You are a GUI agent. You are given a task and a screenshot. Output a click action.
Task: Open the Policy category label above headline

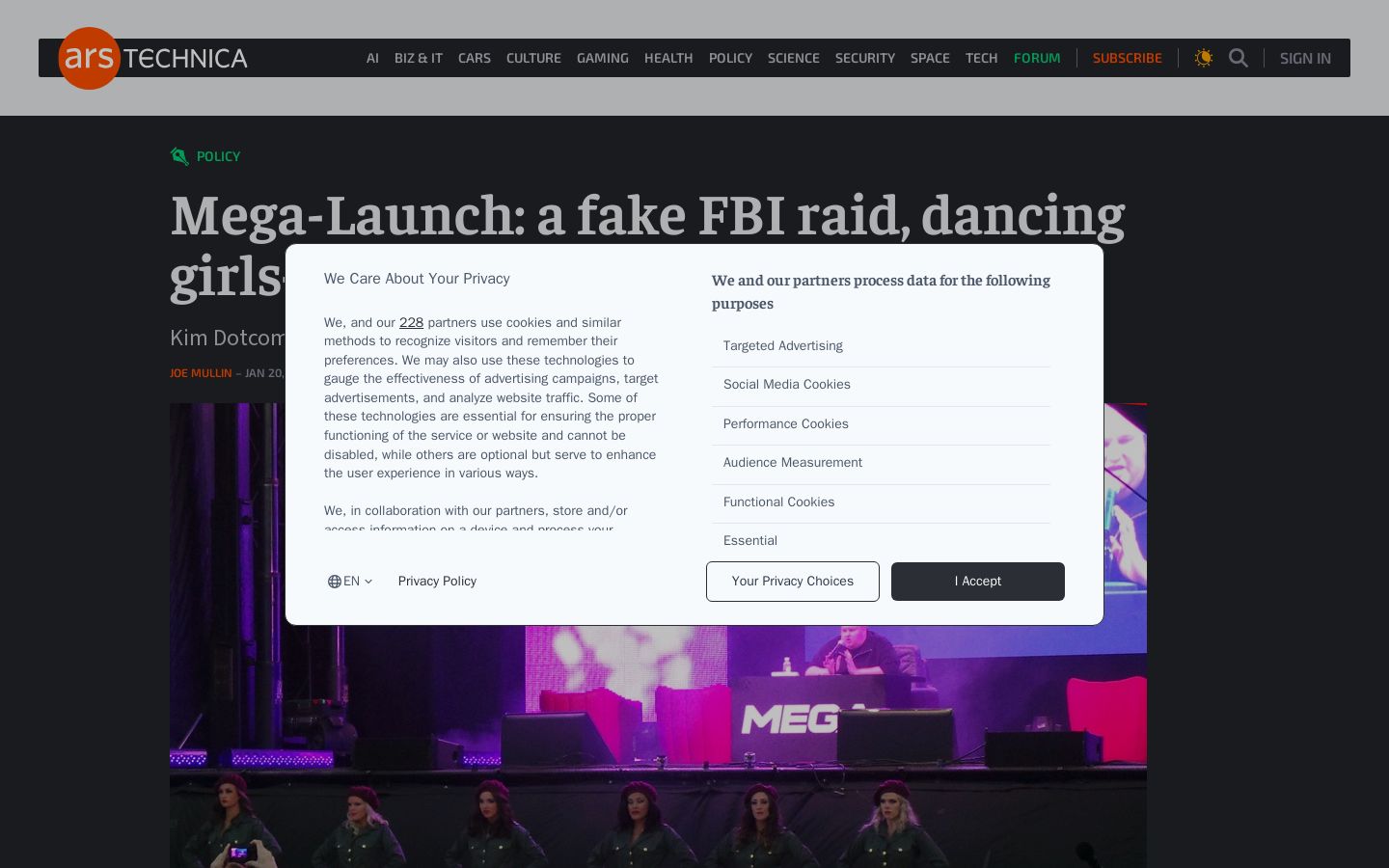219,156
